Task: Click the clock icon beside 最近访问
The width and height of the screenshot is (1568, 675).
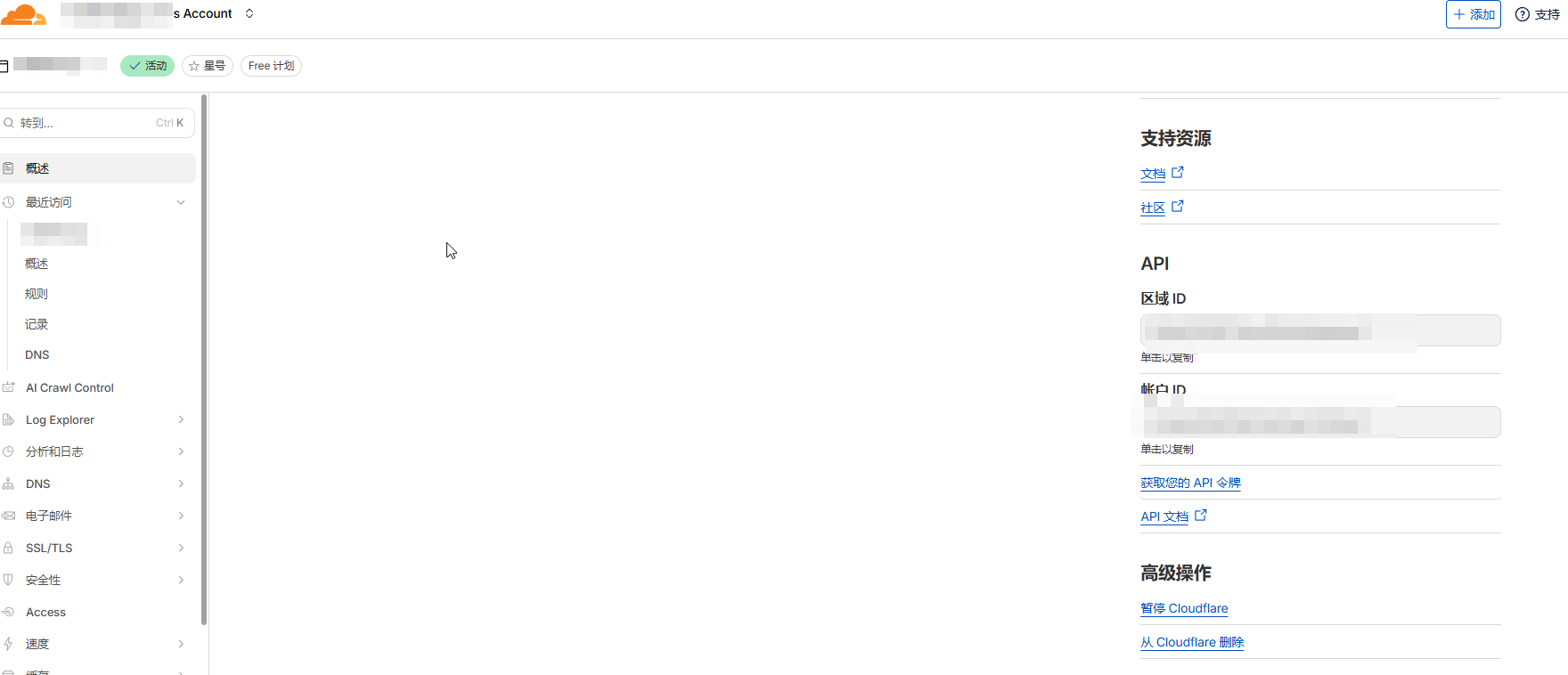Action: 9,202
